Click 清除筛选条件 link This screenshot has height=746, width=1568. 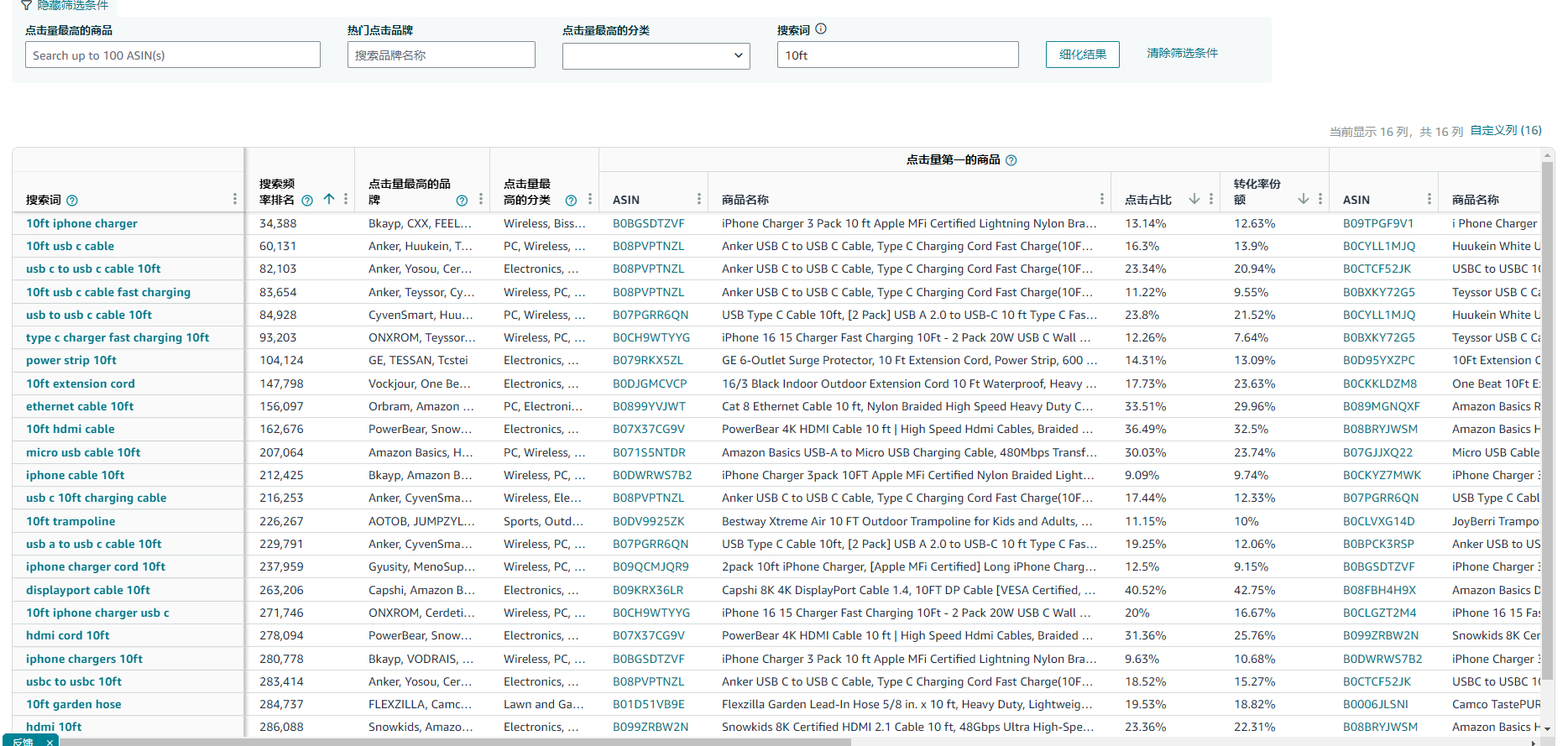click(1183, 53)
